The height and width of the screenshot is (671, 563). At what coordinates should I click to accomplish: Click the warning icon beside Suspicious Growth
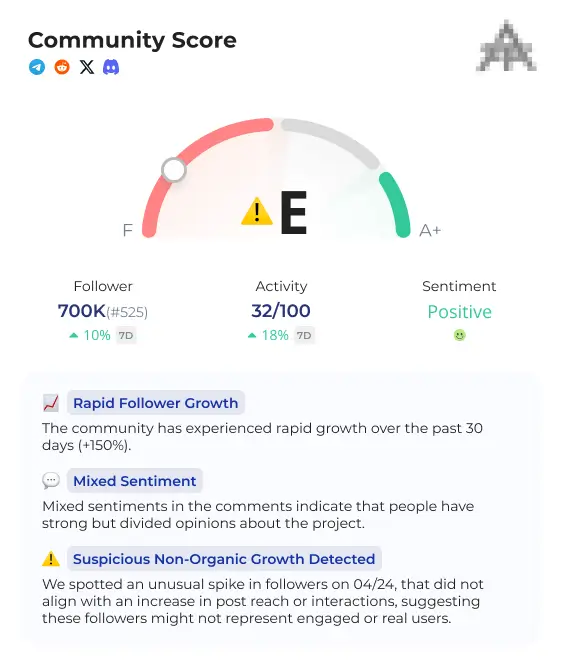(x=51, y=559)
